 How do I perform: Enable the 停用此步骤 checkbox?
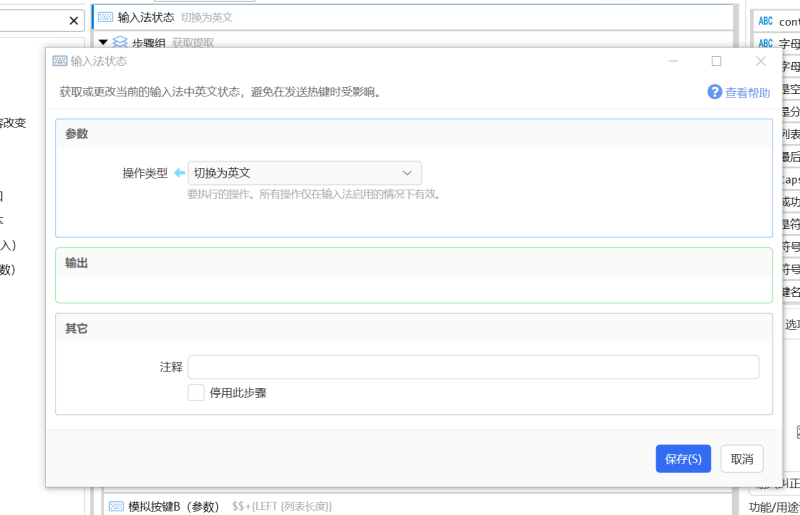click(x=196, y=393)
